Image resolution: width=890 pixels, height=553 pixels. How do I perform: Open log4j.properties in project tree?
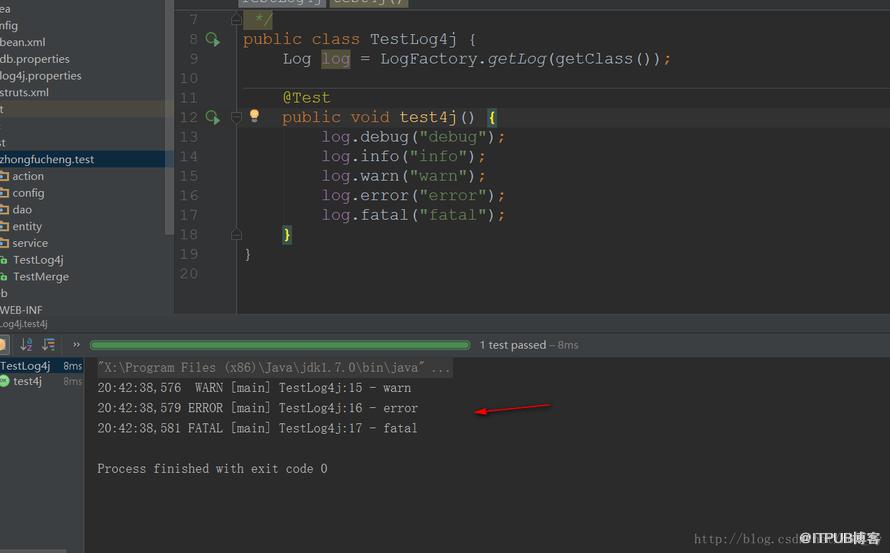tap(40, 76)
